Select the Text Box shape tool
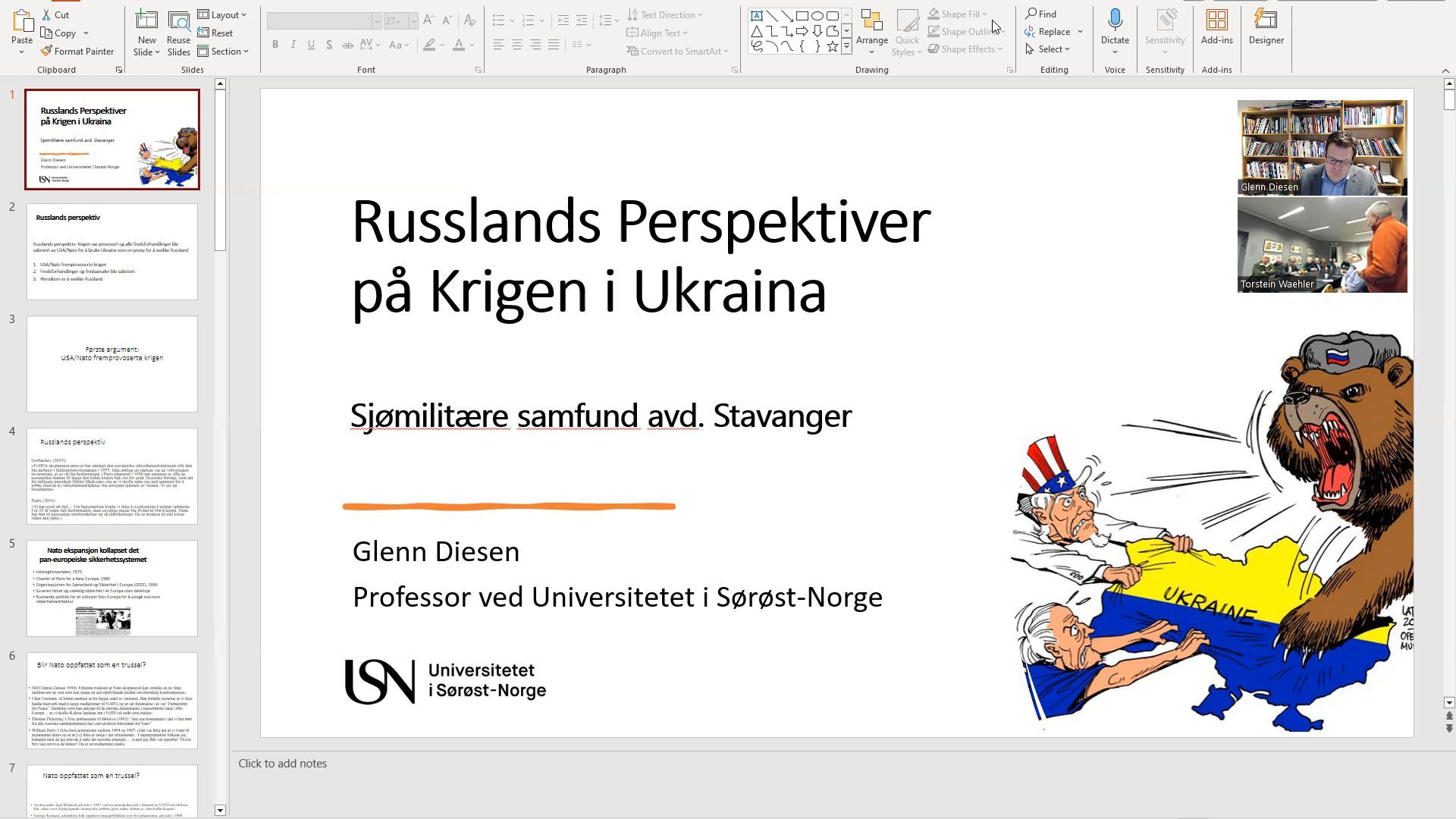The height and width of the screenshot is (819, 1456). pyautogui.click(x=756, y=15)
